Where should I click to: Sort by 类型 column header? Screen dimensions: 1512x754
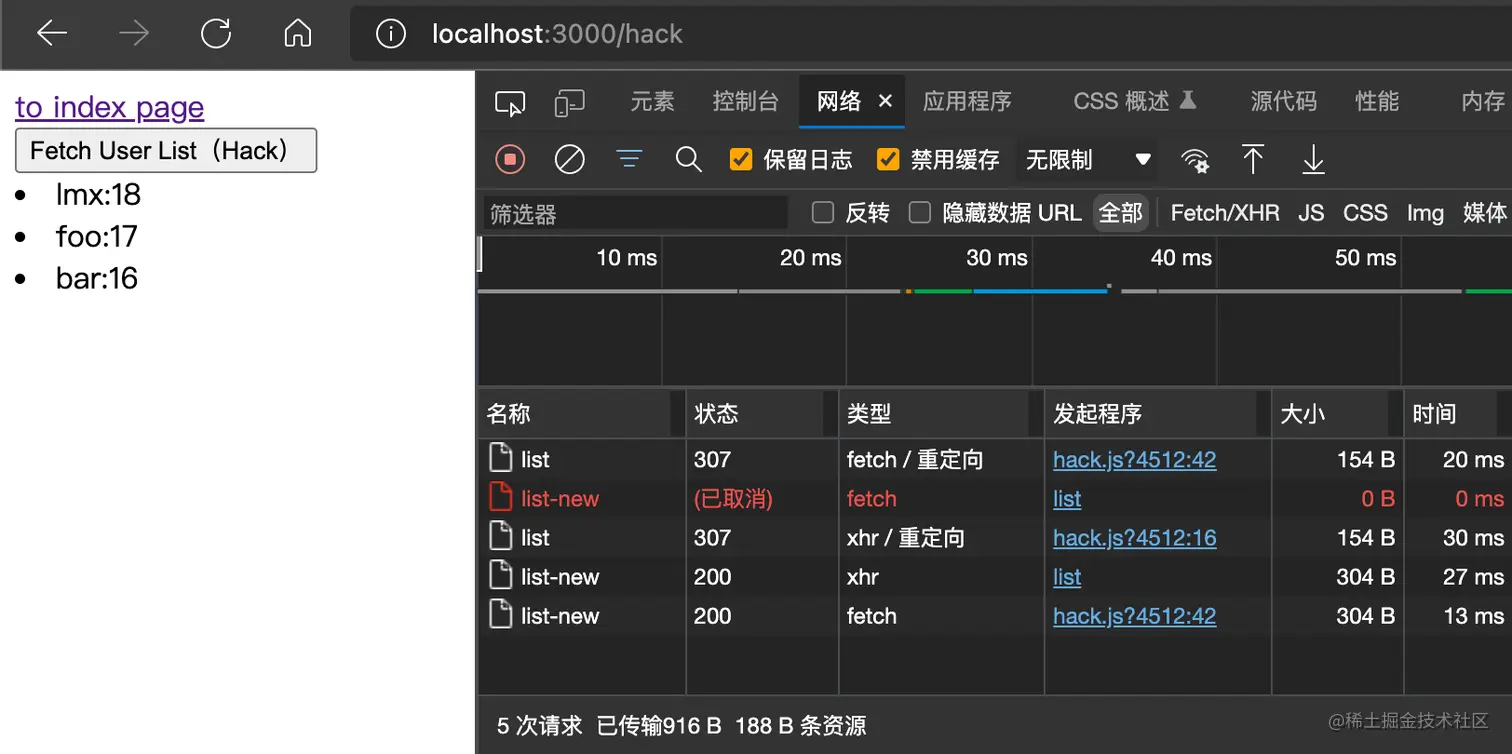(942, 414)
